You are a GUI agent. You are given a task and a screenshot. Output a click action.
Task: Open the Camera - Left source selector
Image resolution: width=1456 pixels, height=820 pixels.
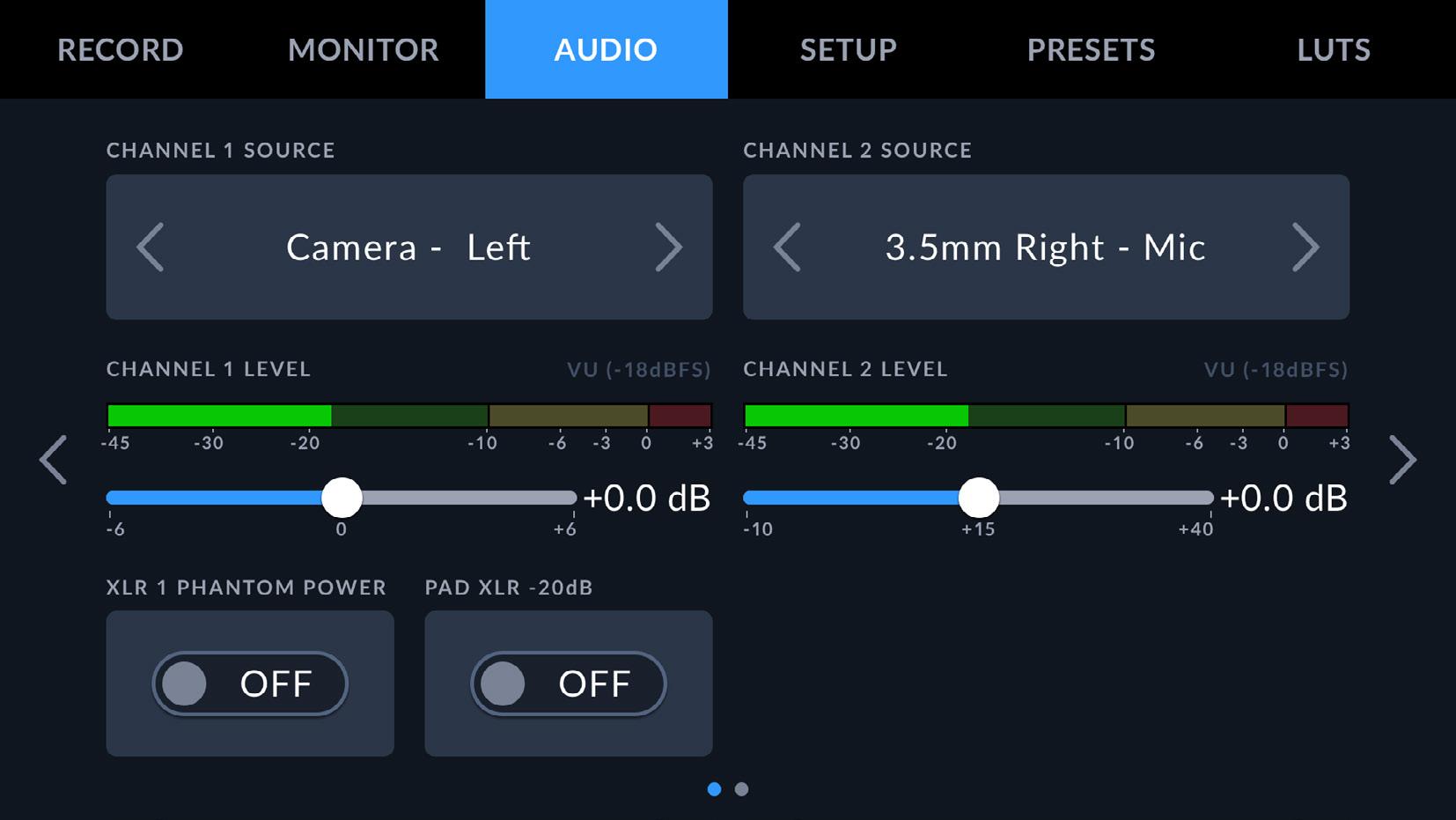point(409,247)
